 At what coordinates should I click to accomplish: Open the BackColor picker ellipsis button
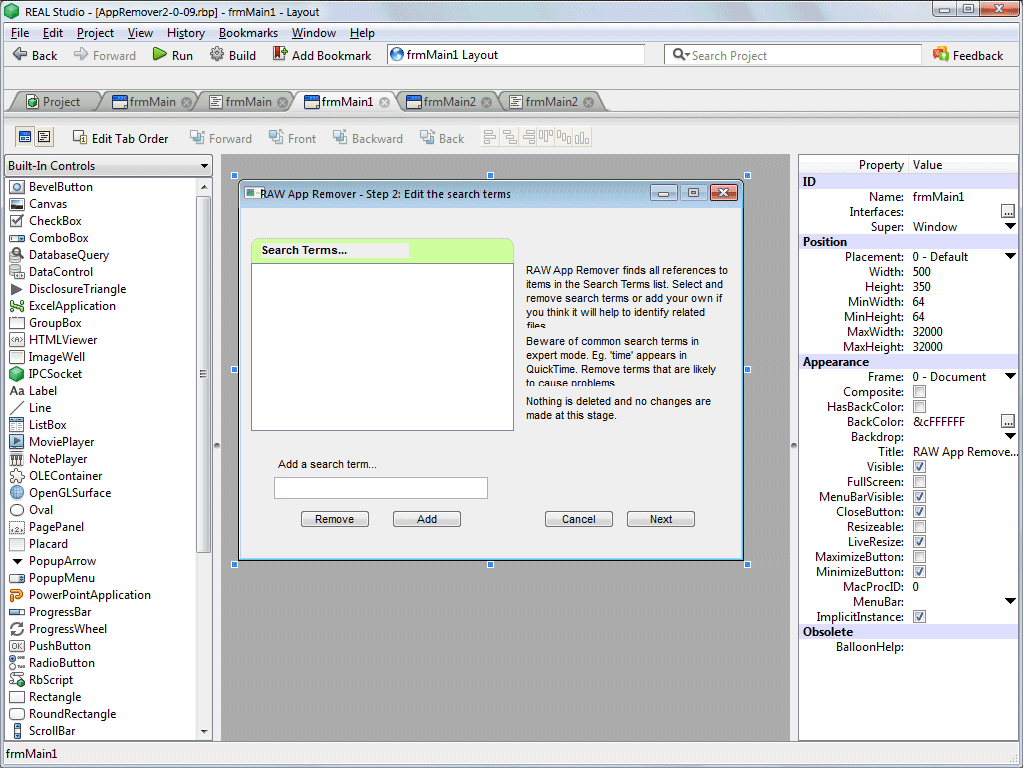pos(1007,422)
